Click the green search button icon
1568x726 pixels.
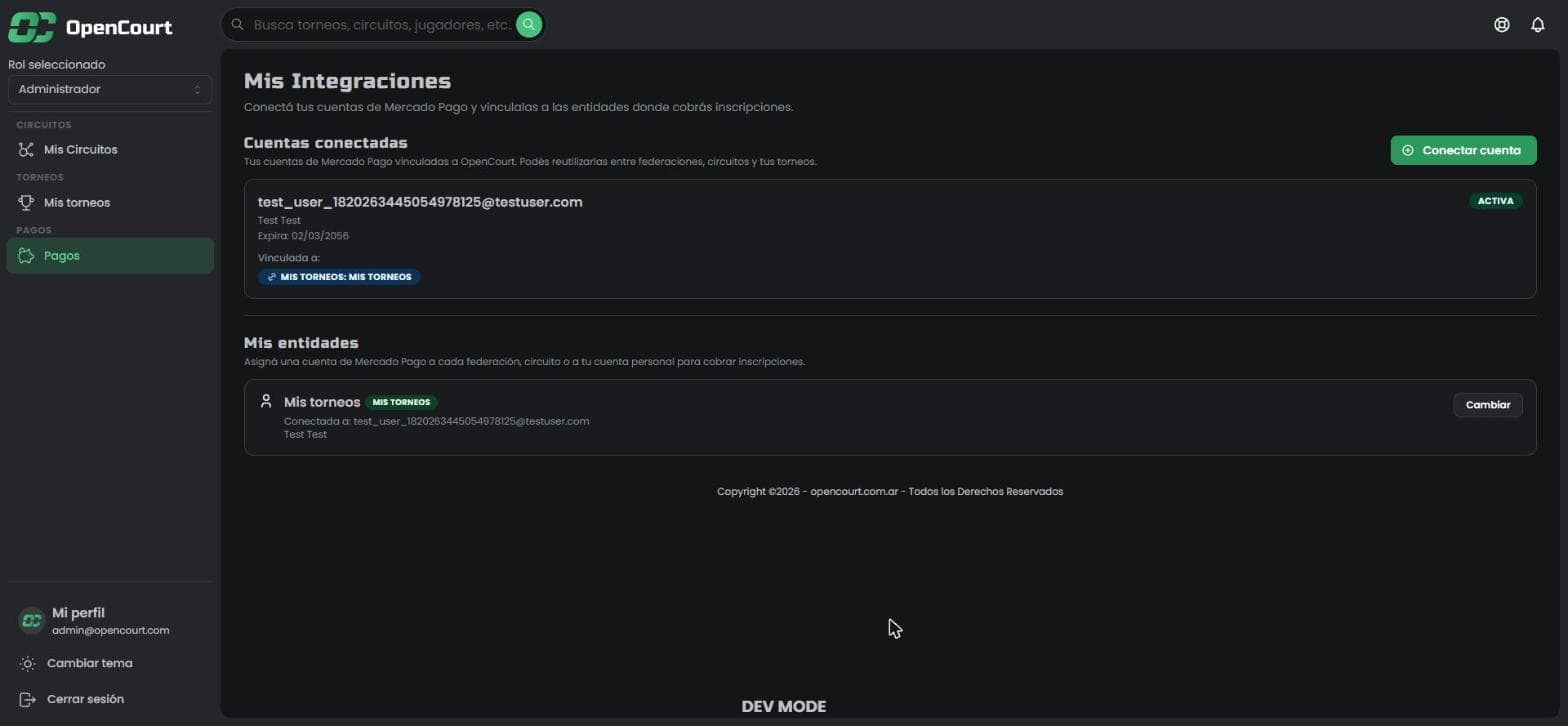529,24
